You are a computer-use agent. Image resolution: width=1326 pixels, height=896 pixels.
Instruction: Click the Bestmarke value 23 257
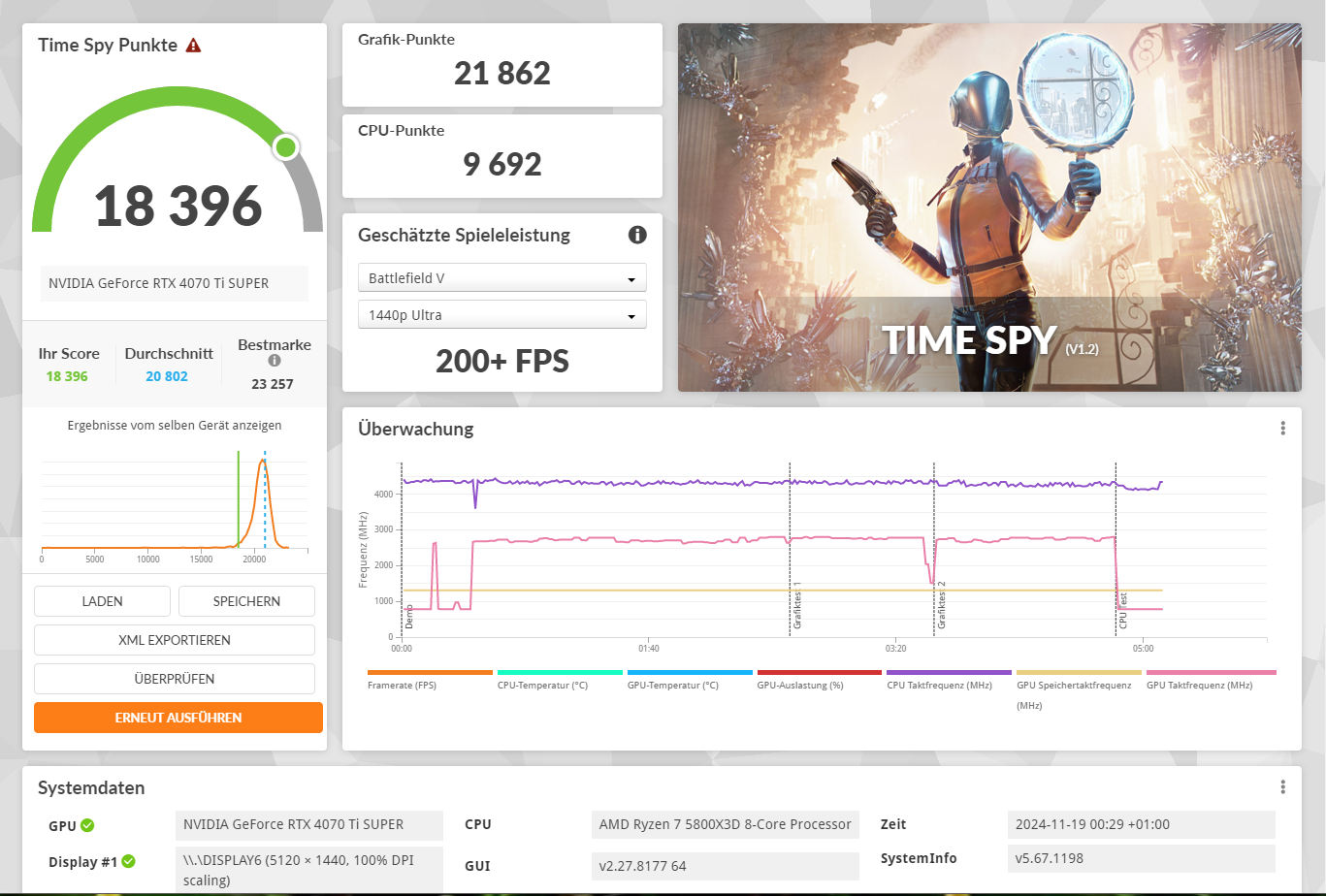click(272, 383)
